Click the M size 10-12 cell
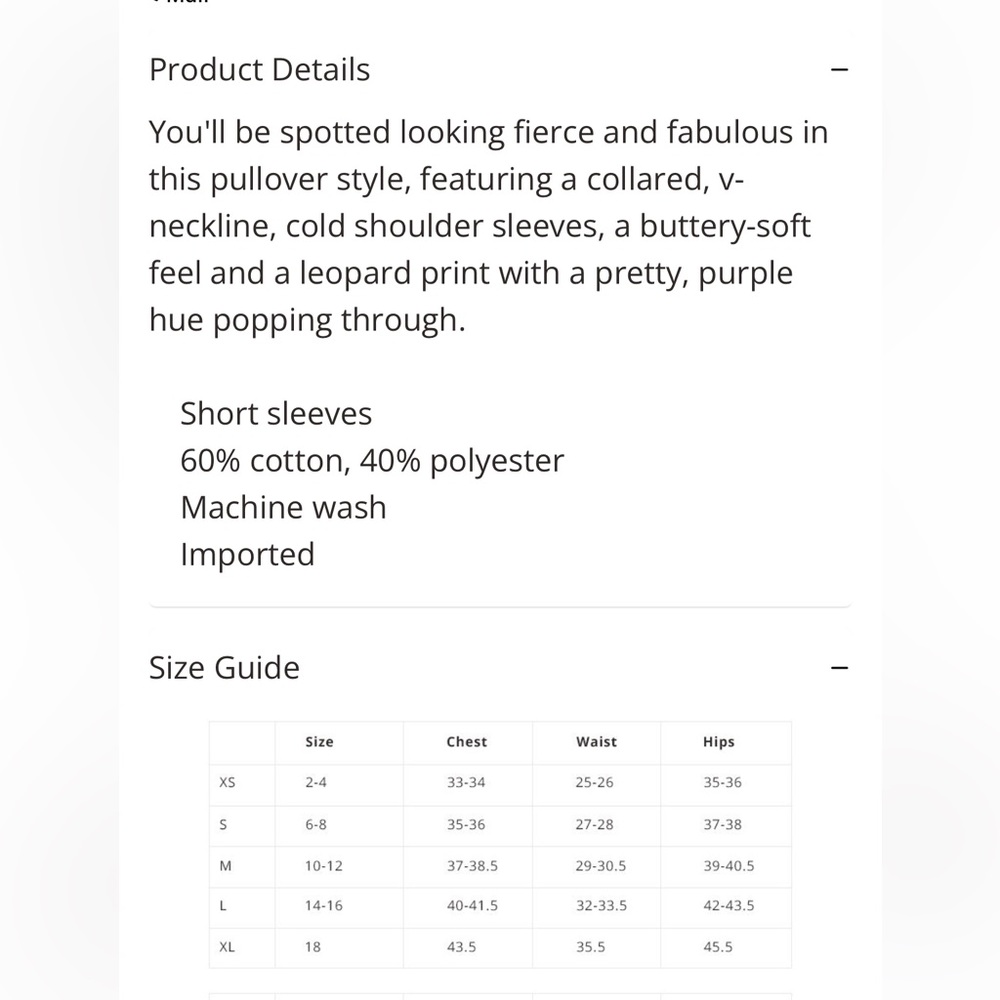 (324, 865)
